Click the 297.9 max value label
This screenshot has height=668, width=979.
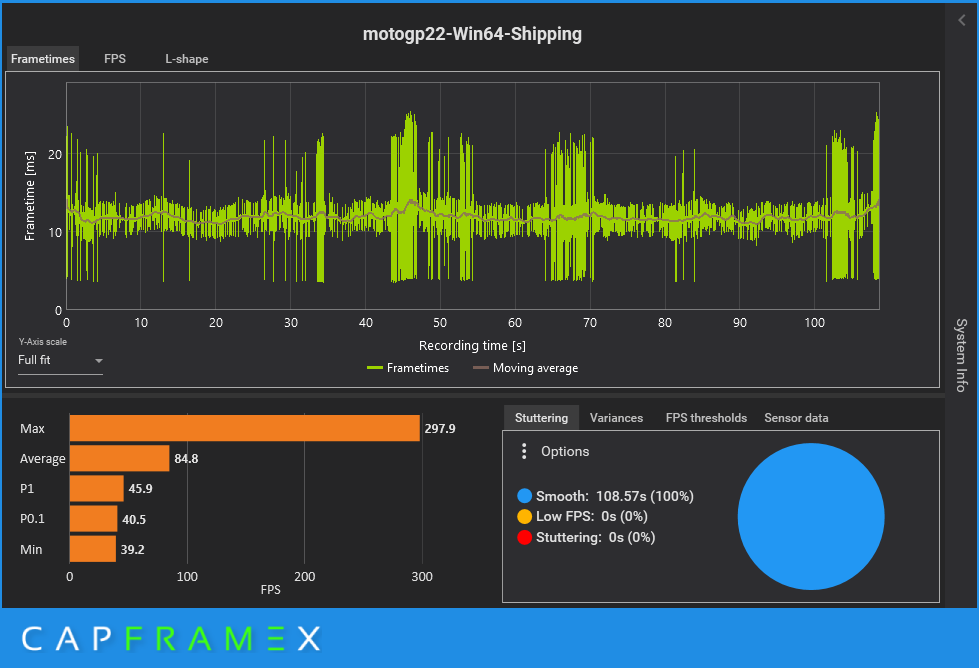(x=440, y=428)
